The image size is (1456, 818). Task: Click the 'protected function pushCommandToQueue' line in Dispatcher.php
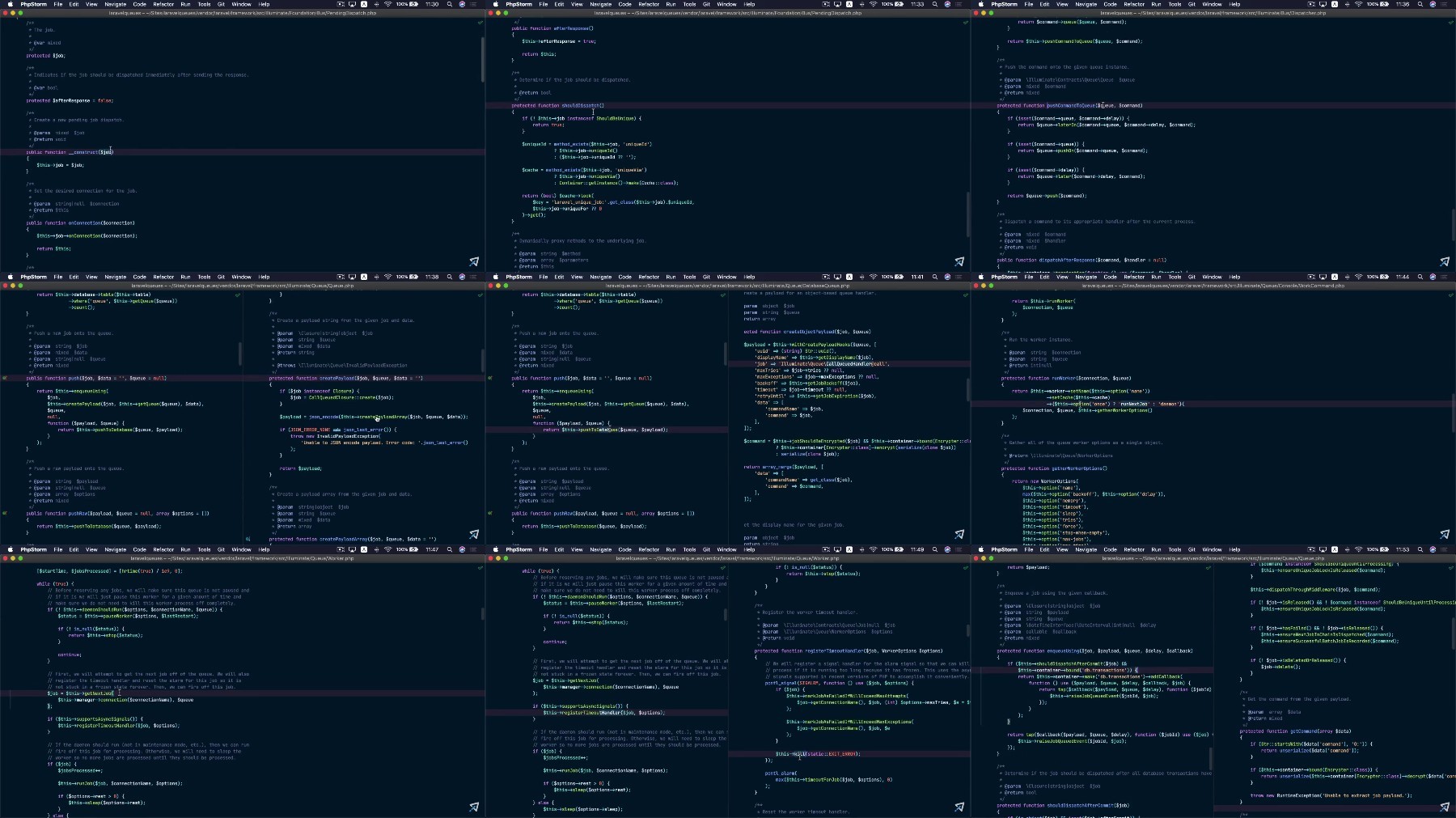pyautogui.click(x=1069, y=105)
